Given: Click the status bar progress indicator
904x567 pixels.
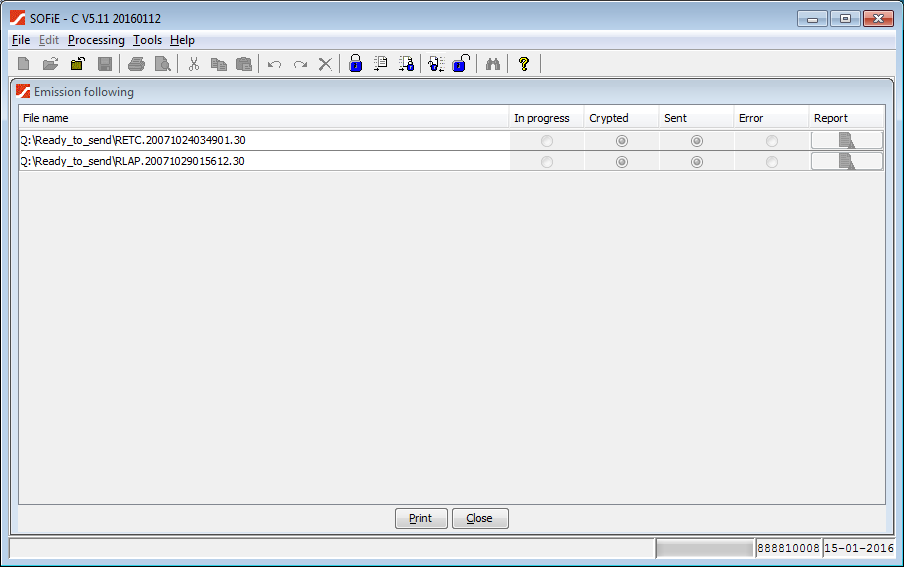Looking at the screenshot, I should (x=704, y=548).
